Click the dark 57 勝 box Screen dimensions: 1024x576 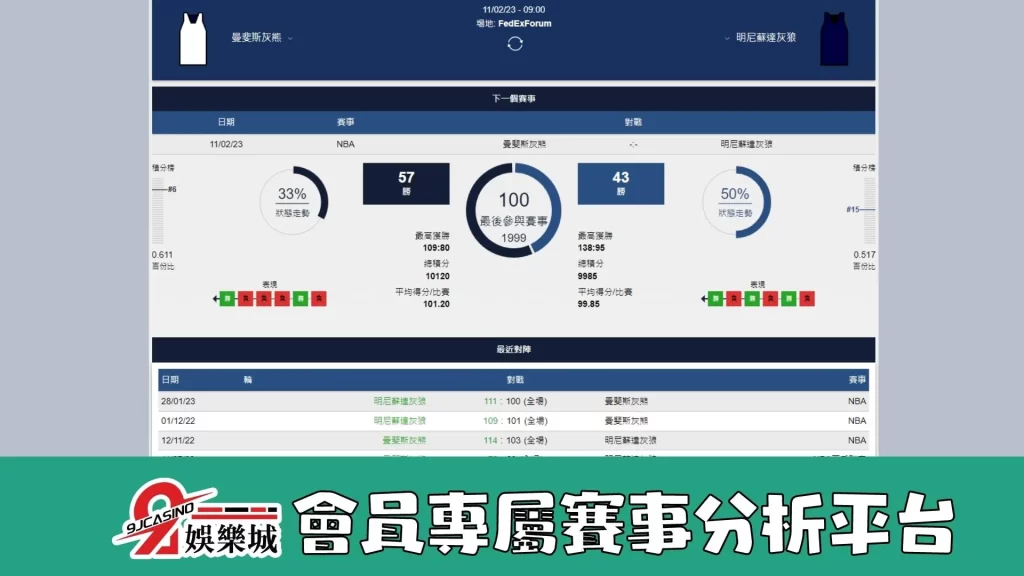coord(406,184)
